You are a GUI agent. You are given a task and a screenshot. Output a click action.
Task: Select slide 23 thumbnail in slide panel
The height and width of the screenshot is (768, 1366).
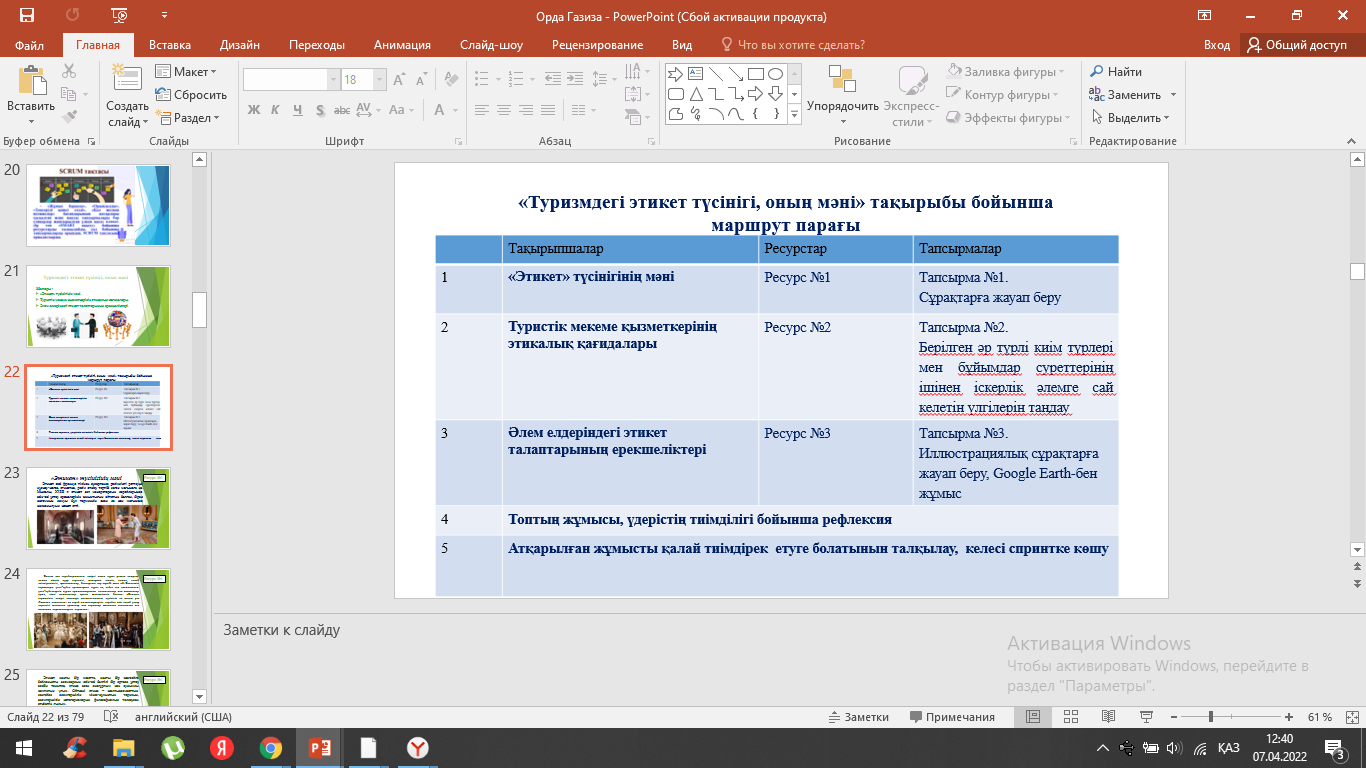[x=98, y=508]
